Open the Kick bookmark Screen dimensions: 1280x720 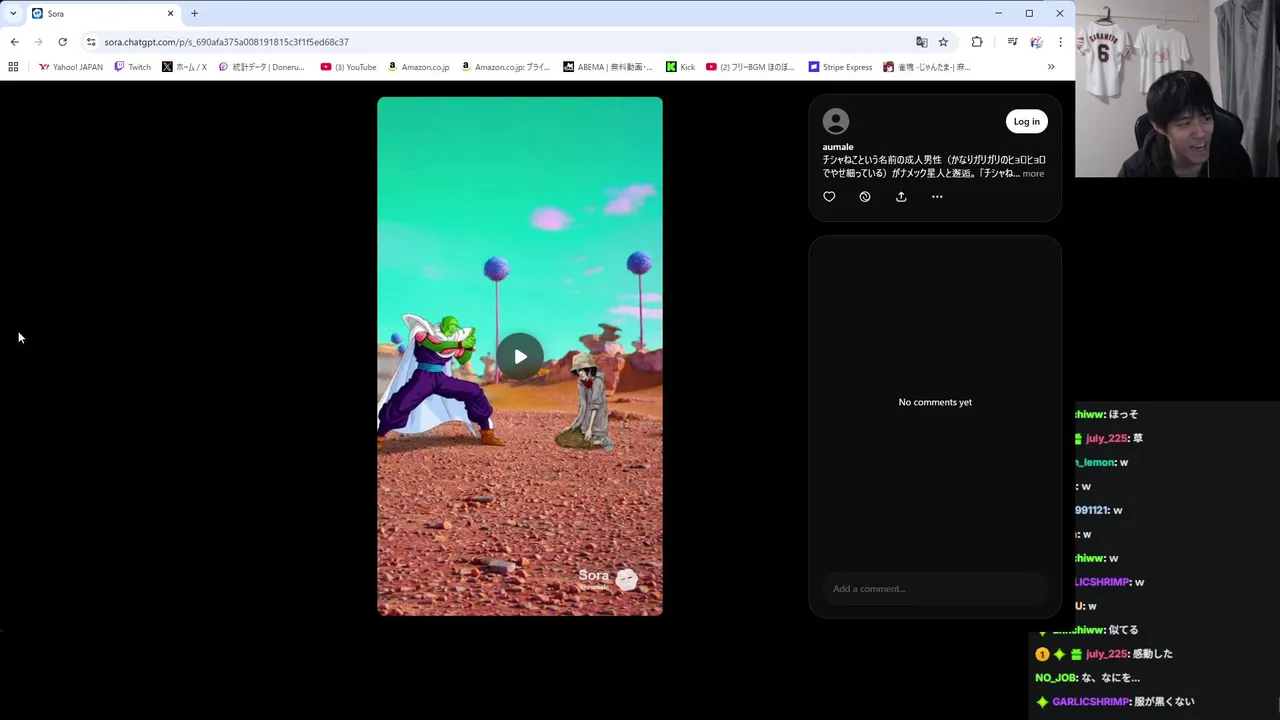[680, 67]
